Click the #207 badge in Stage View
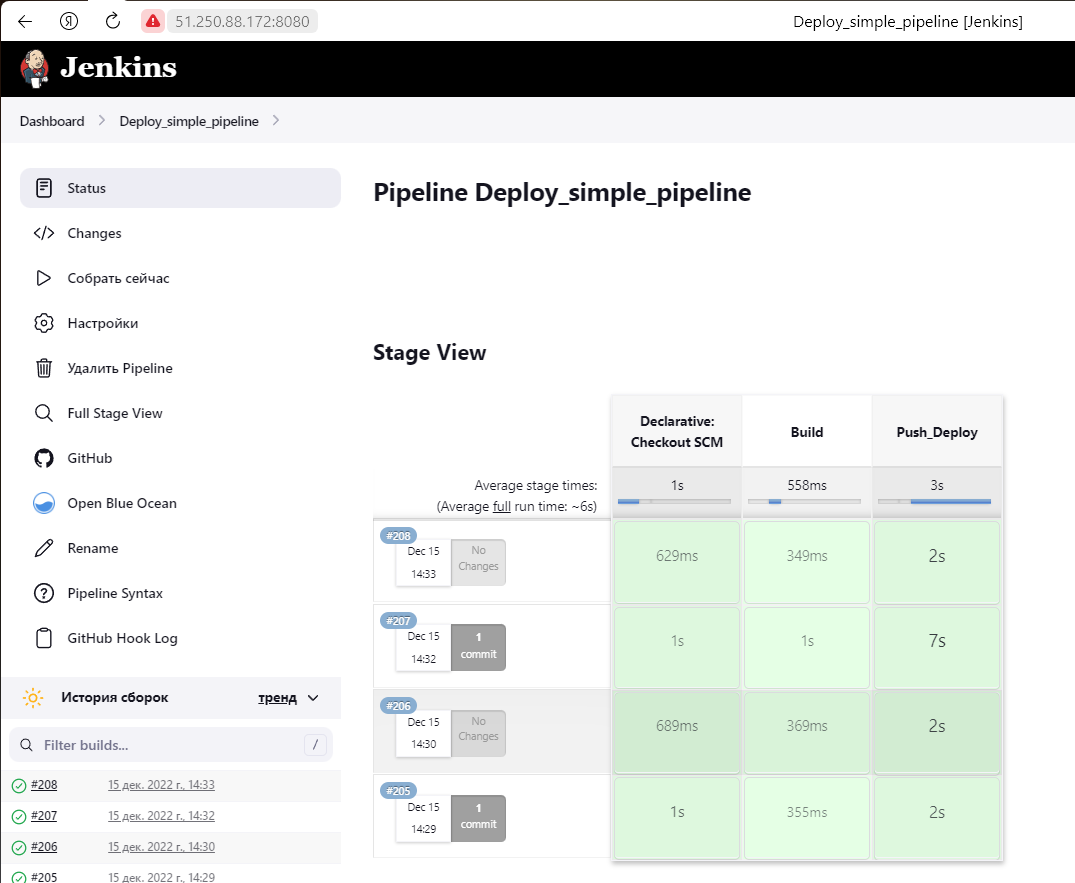1075x883 pixels. coord(398,621)
